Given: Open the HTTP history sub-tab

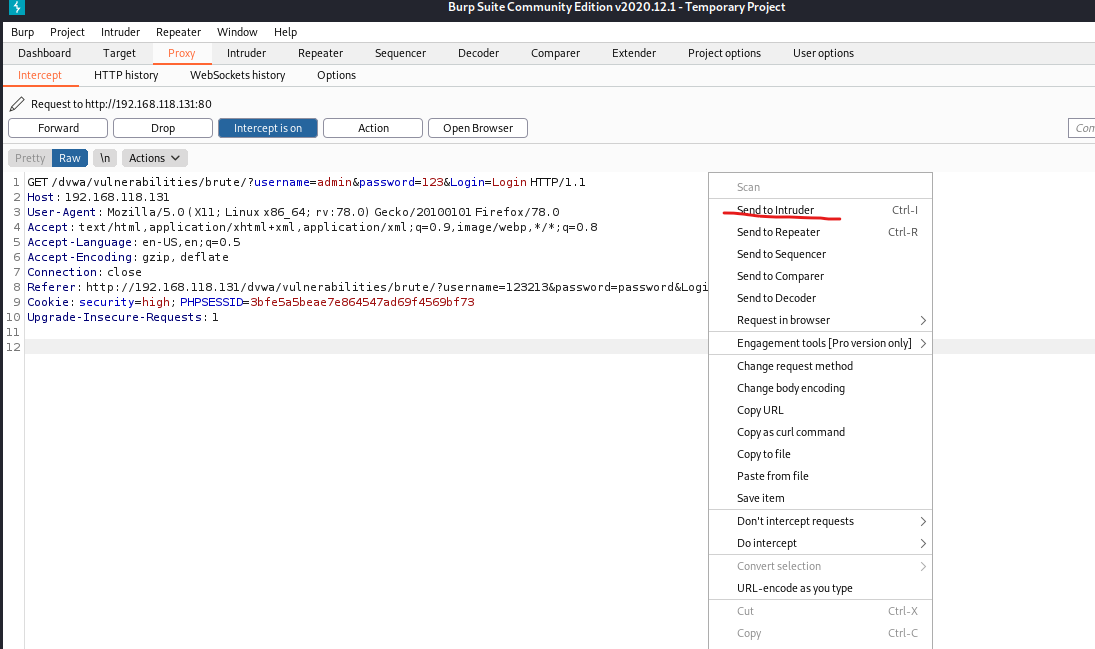Looking at the screenshot, I should tap(126, 75).
